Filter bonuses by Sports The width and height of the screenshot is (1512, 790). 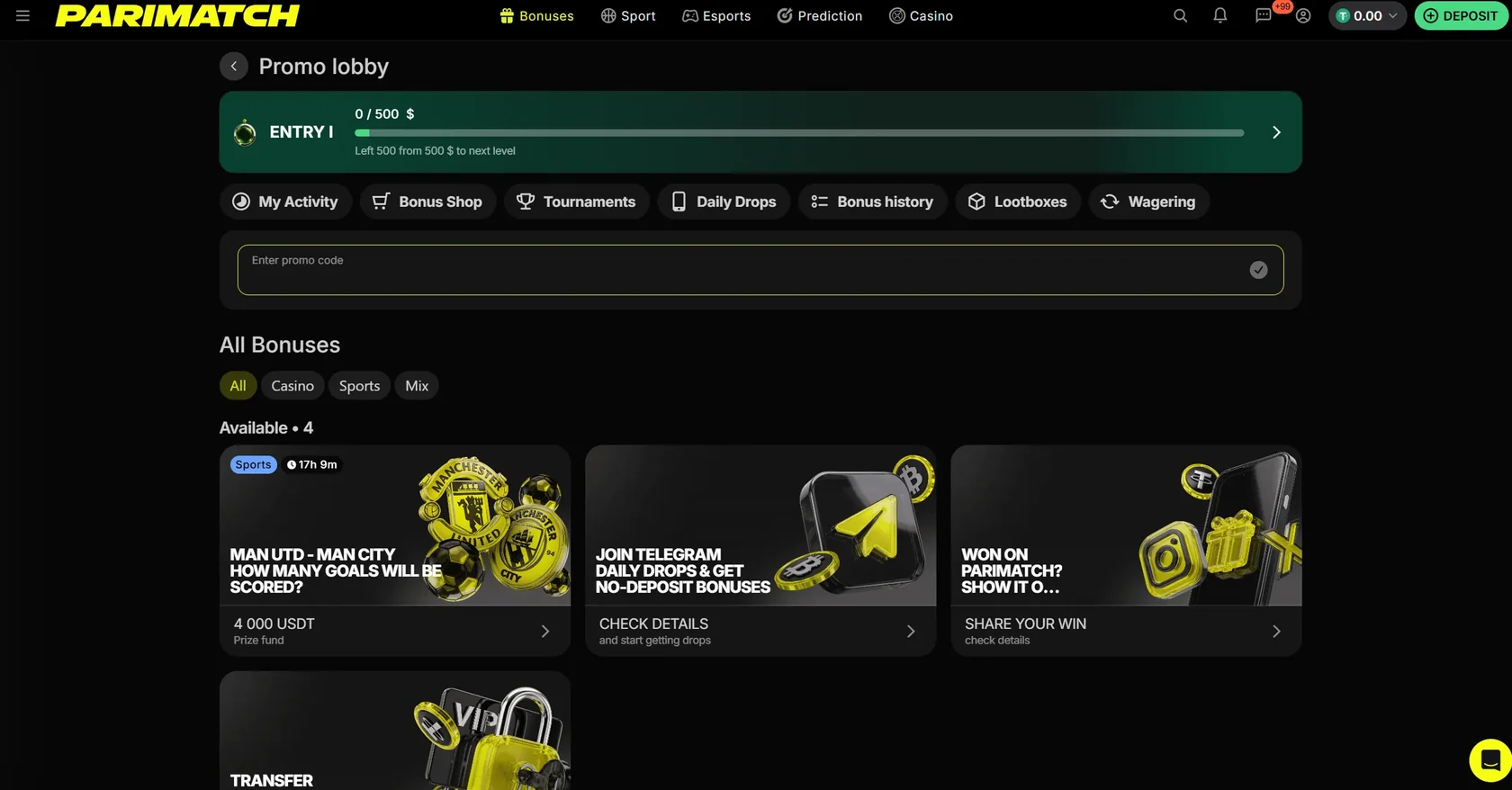click(359, 386)
